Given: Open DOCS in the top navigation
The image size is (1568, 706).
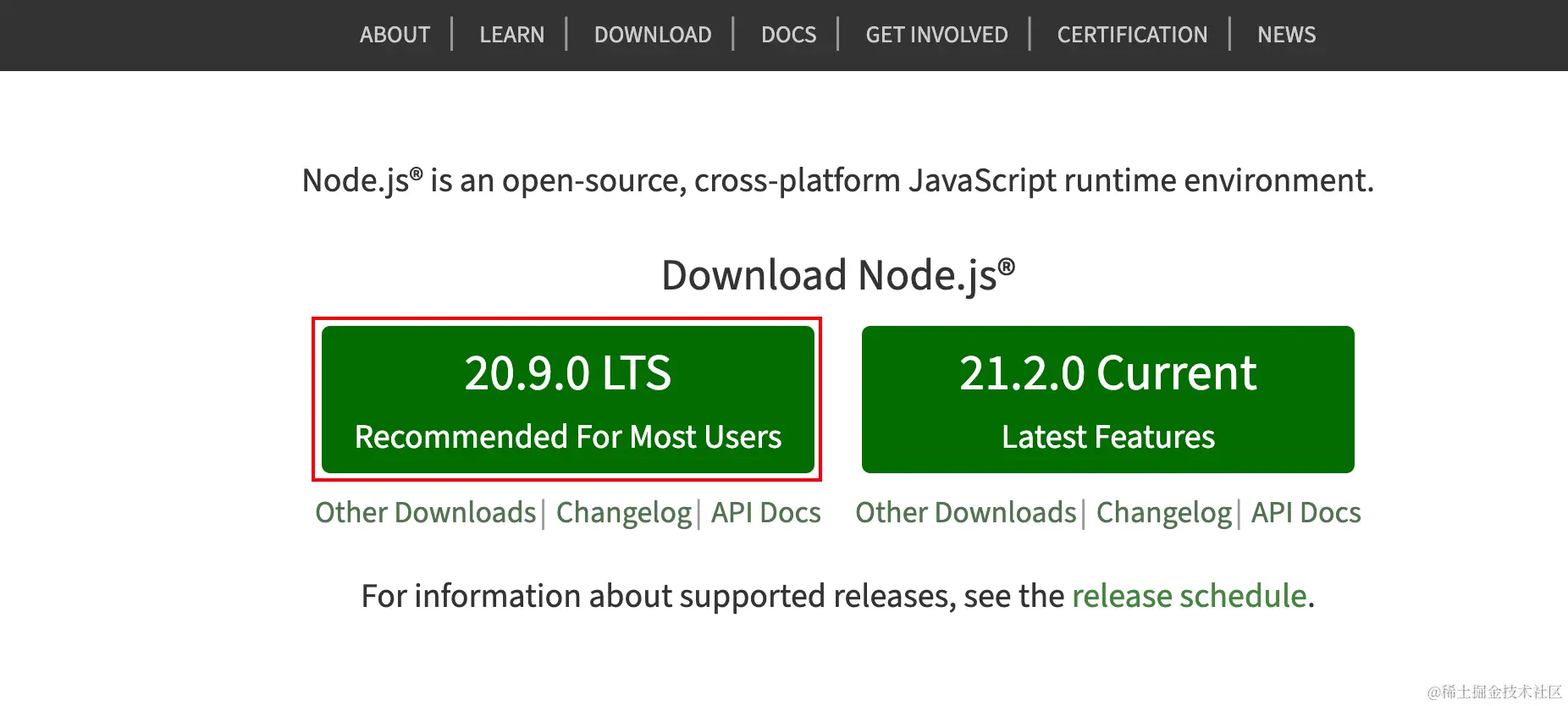Looking at the screenshot, I should pyautogui.click(x=788, y=35).
